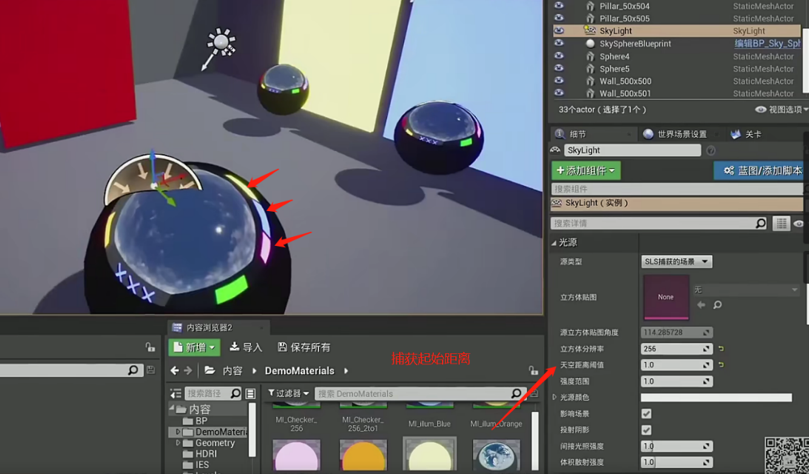Click the lock icon in content browser

click(533, 371)
